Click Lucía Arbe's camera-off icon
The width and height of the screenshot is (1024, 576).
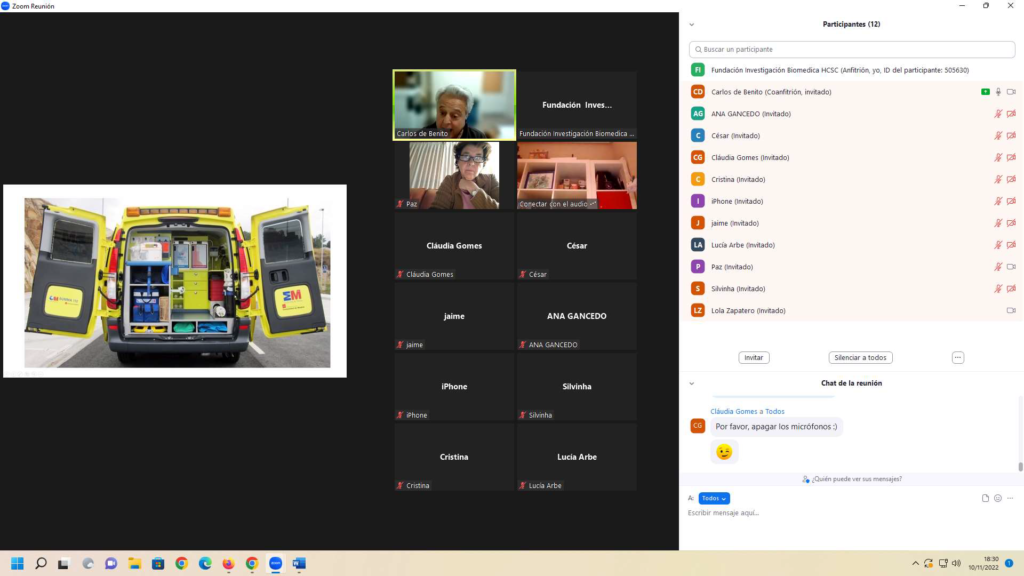point(1011,245)
